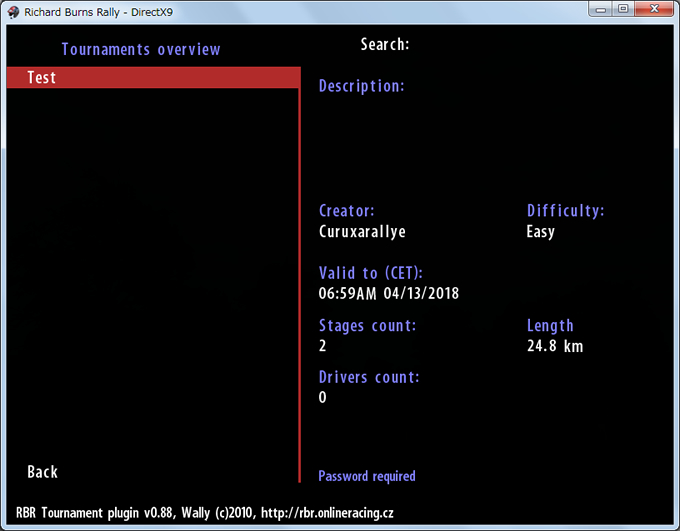Select the Test tournament entry
The image size is (680, 531).
point(153,78)
